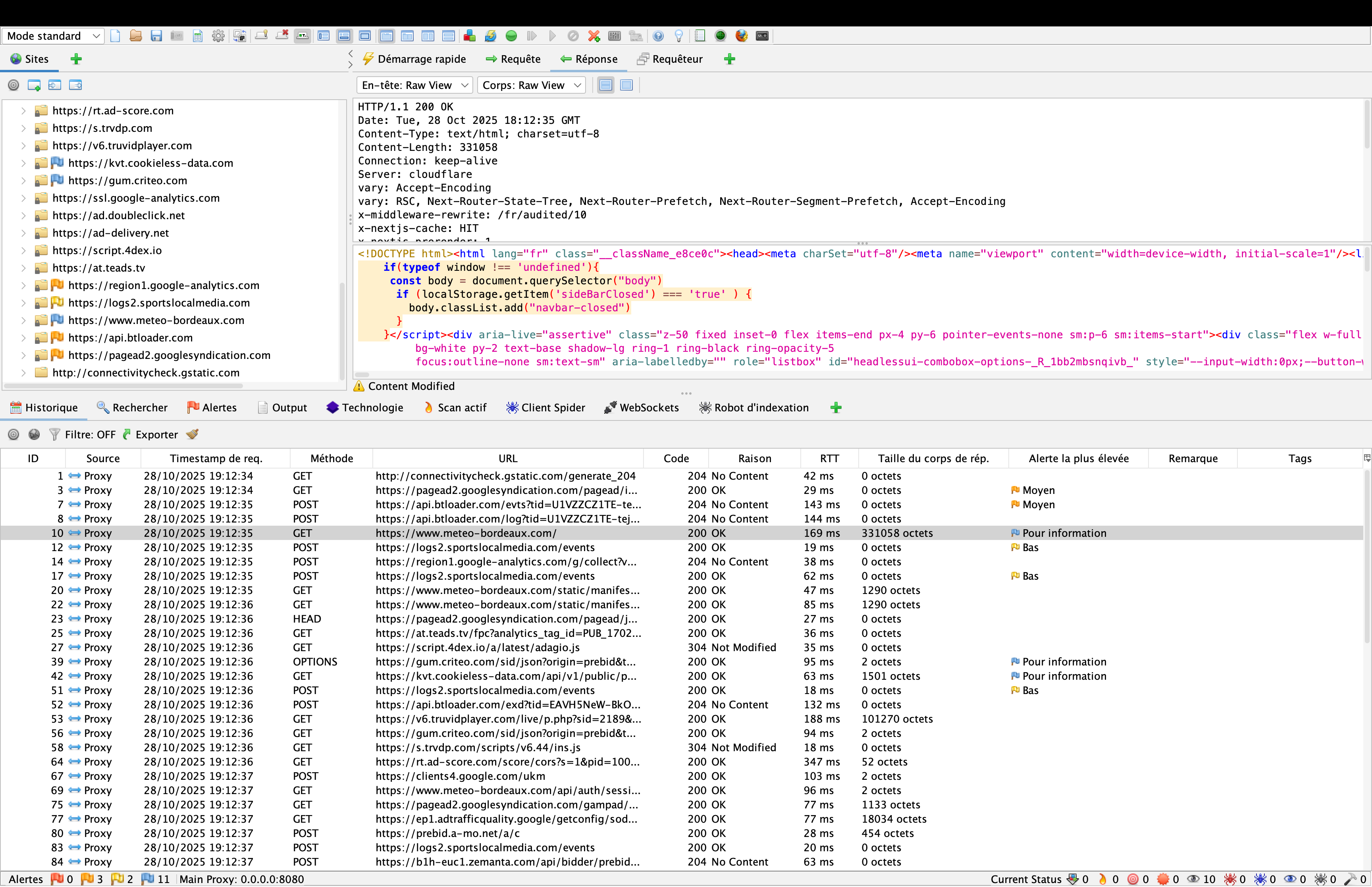Open the Manage Add-ons dialog
This screenshot has width=1372, height=887.
(469, 36)
